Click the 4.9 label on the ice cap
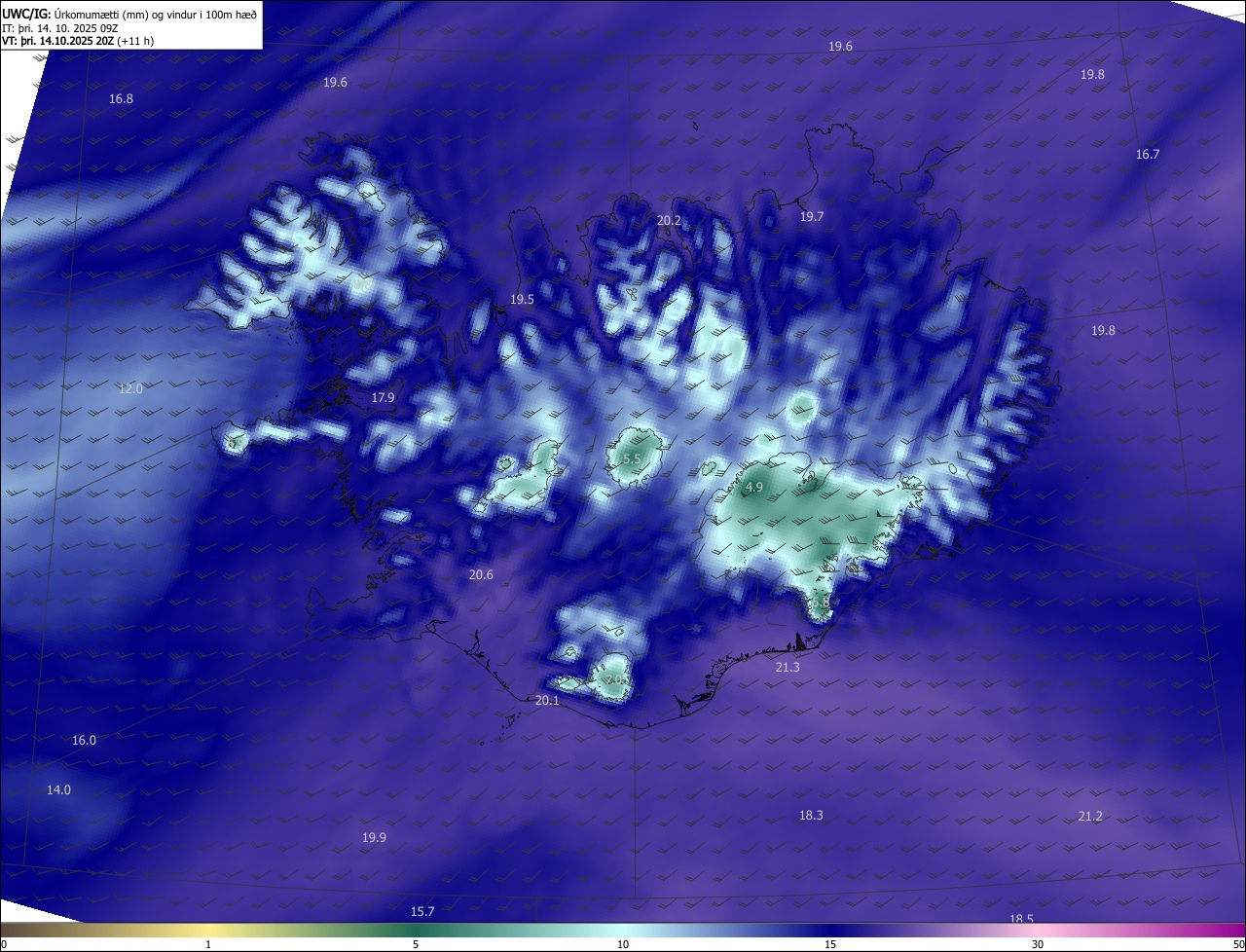Viewport: 1246px width, 952px height. (754, 488)
